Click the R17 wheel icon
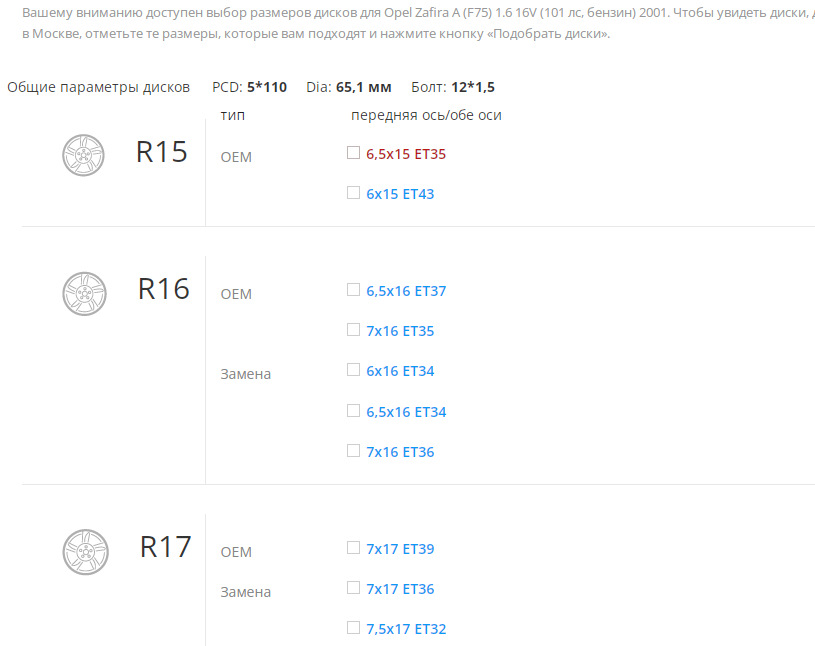 84,551
